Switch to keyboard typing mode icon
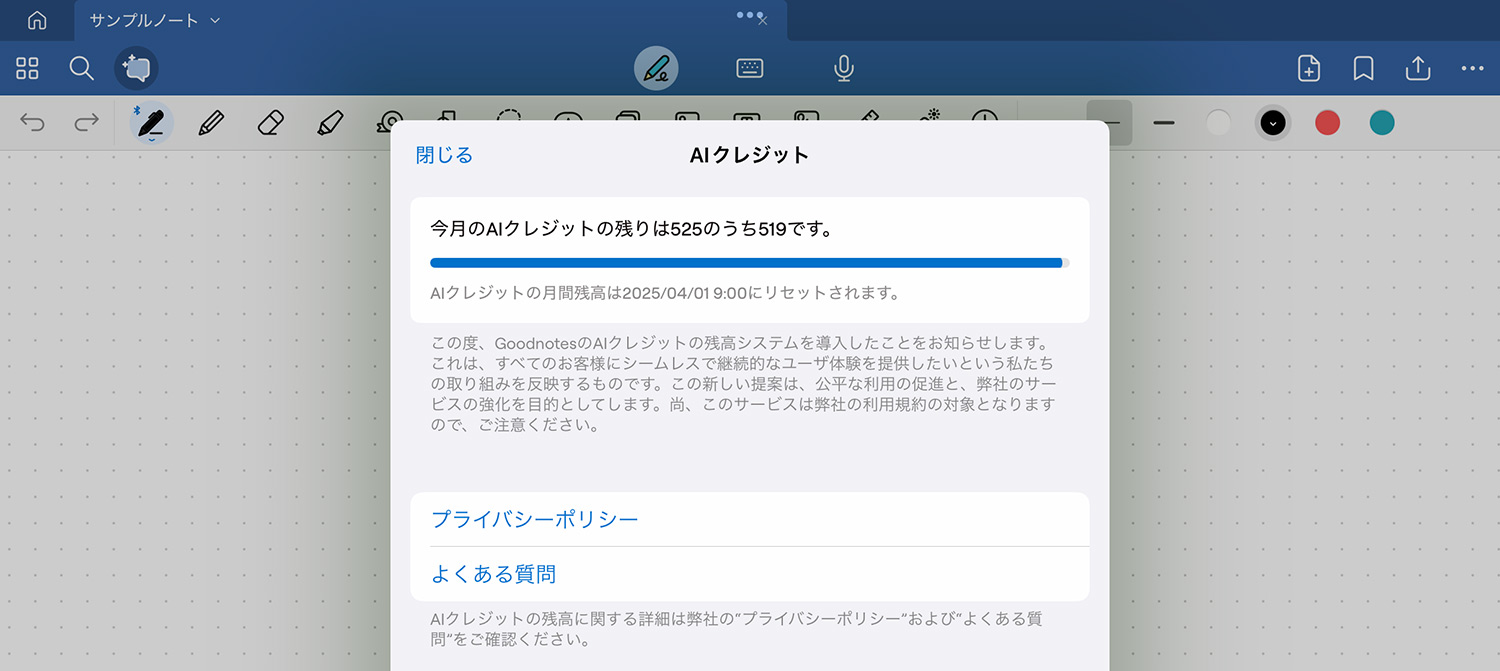 pos(750,68)
